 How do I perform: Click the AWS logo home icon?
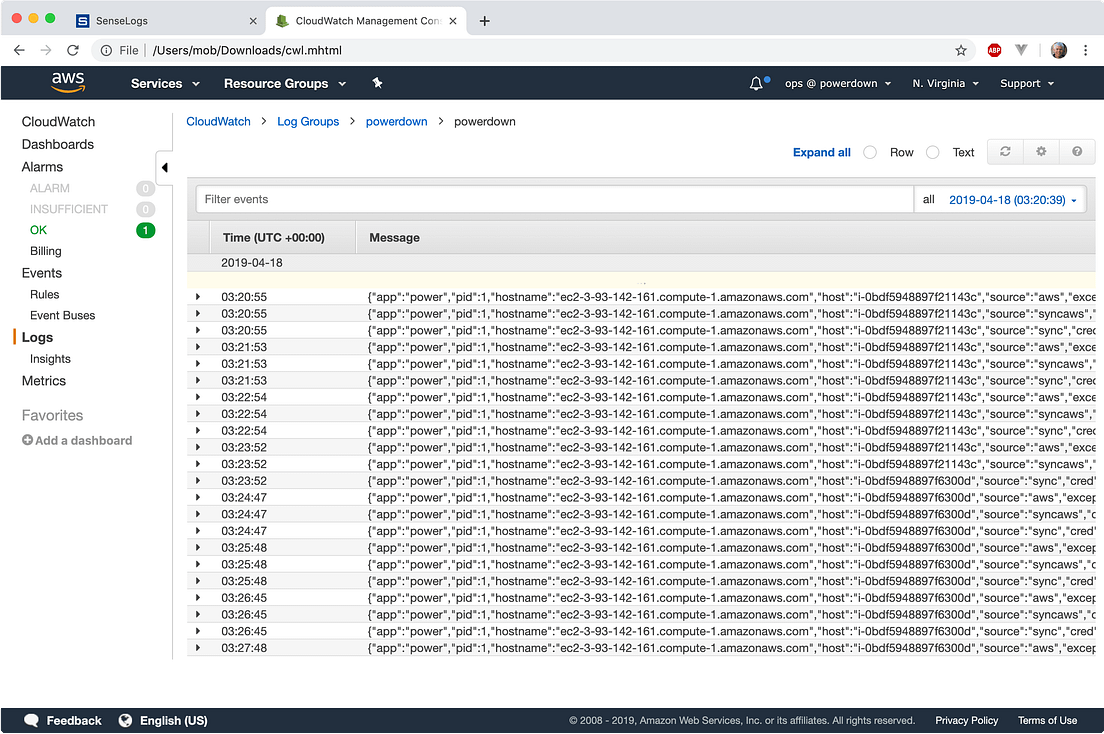68,82
